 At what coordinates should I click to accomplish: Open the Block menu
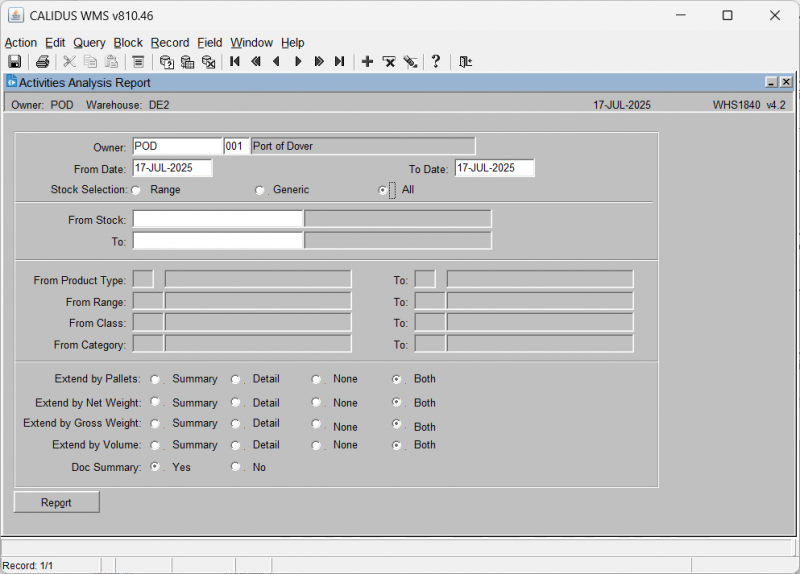(x=128, y=43)
